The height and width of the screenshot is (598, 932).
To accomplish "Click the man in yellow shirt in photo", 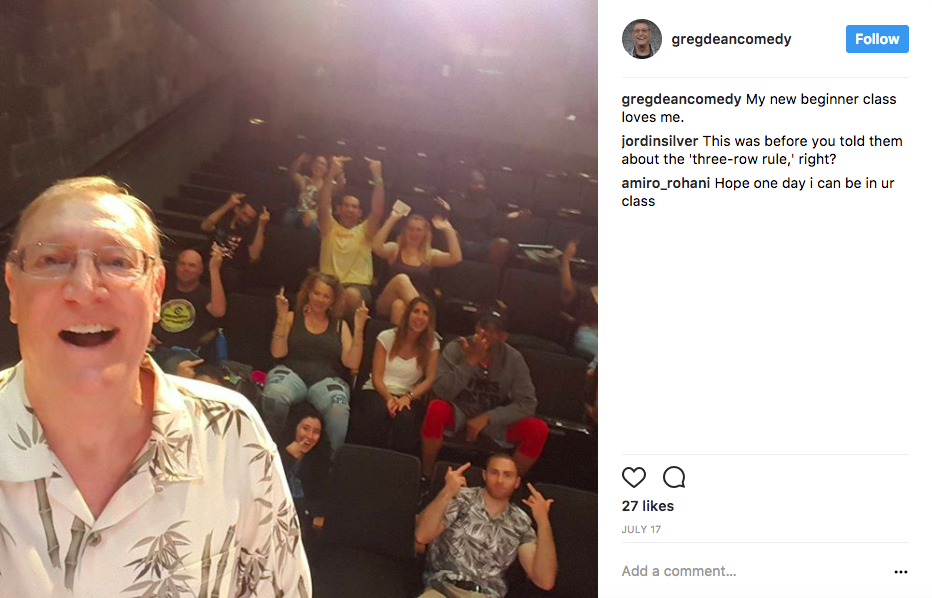I will 348,238.
